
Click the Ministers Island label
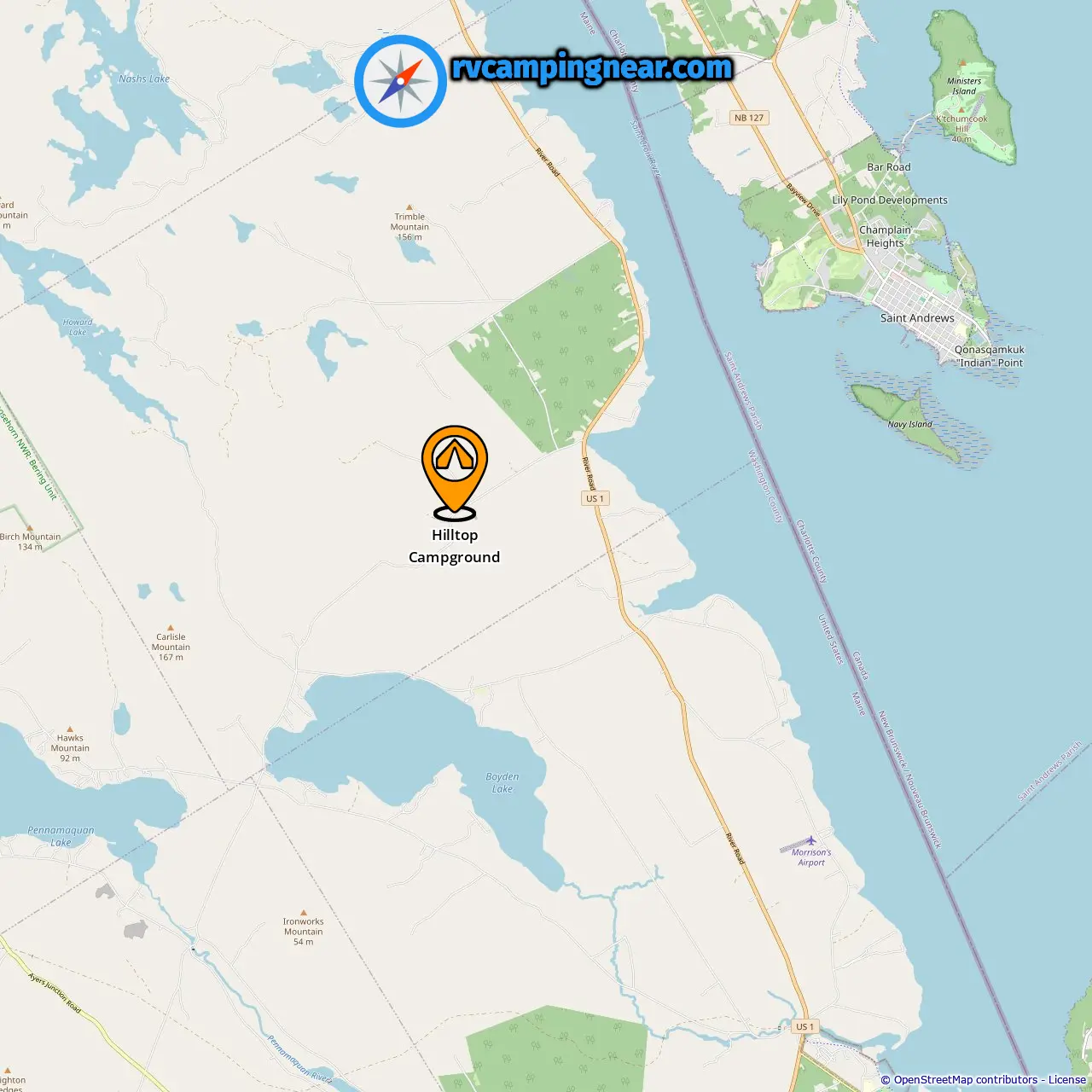[964, 86]
